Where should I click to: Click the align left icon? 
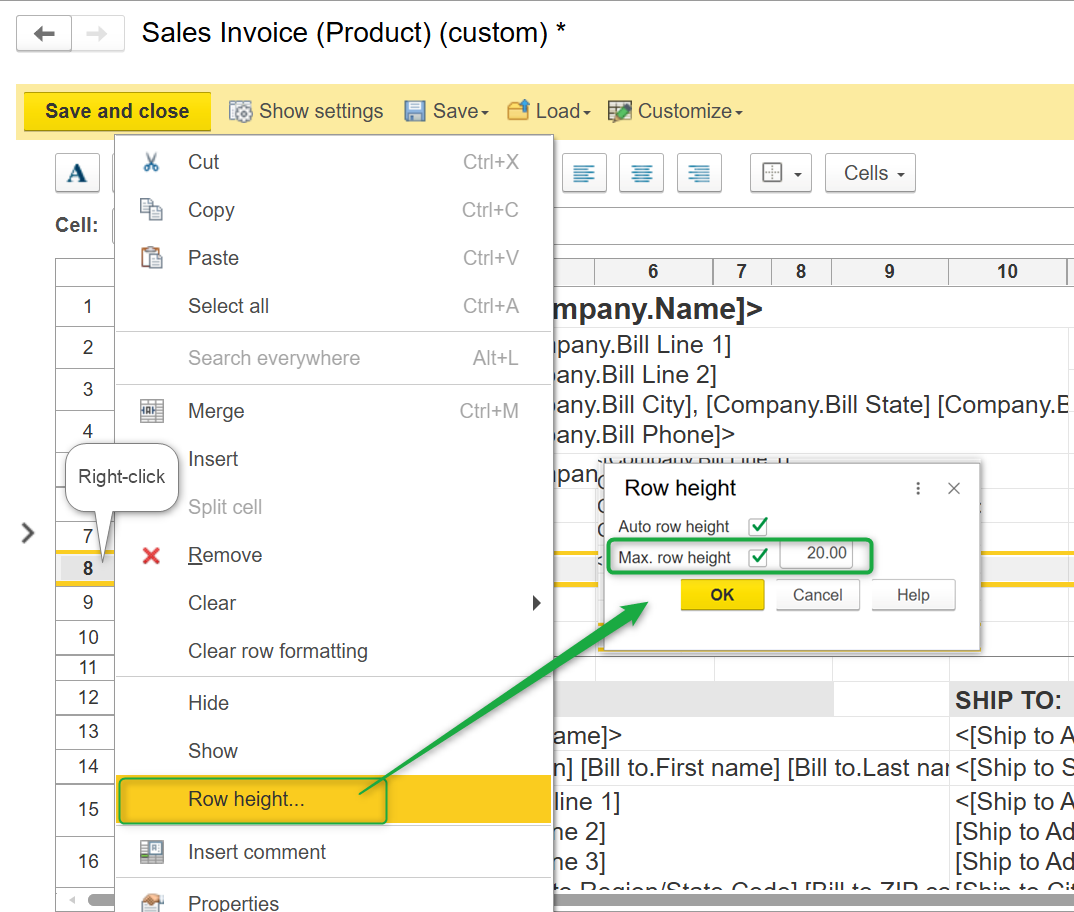pyautogui.click(x=584, y=173)
